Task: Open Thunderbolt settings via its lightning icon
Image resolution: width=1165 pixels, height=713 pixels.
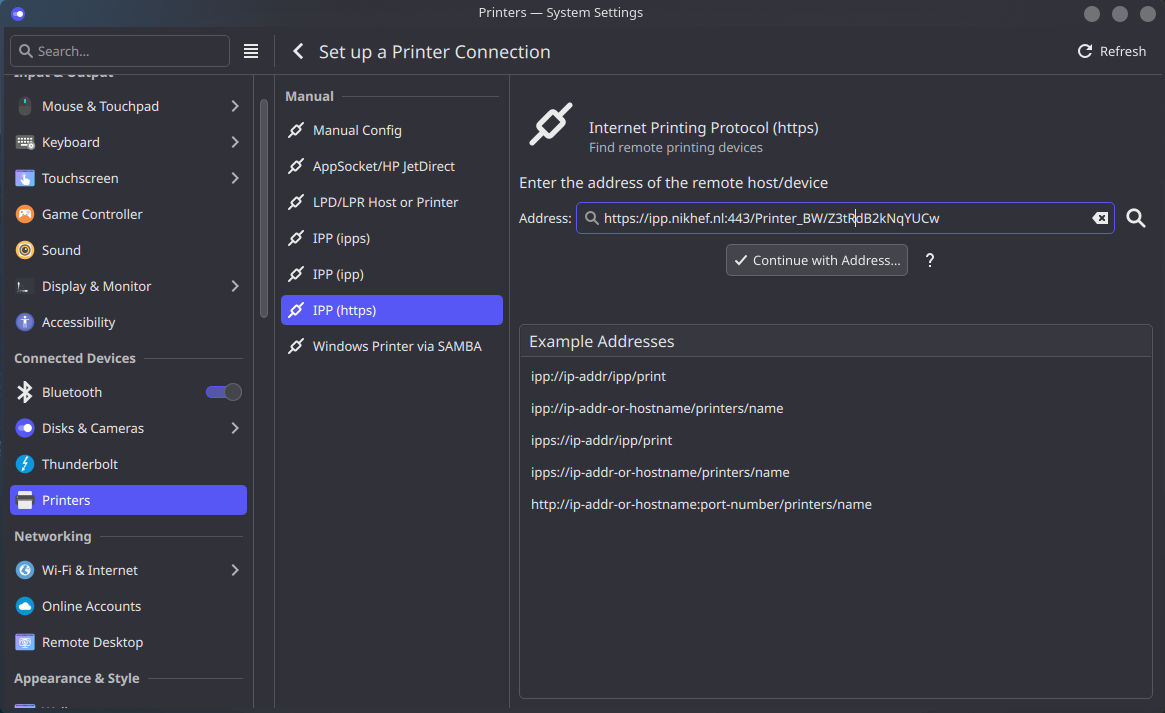Action: click(x=25, y=464)
